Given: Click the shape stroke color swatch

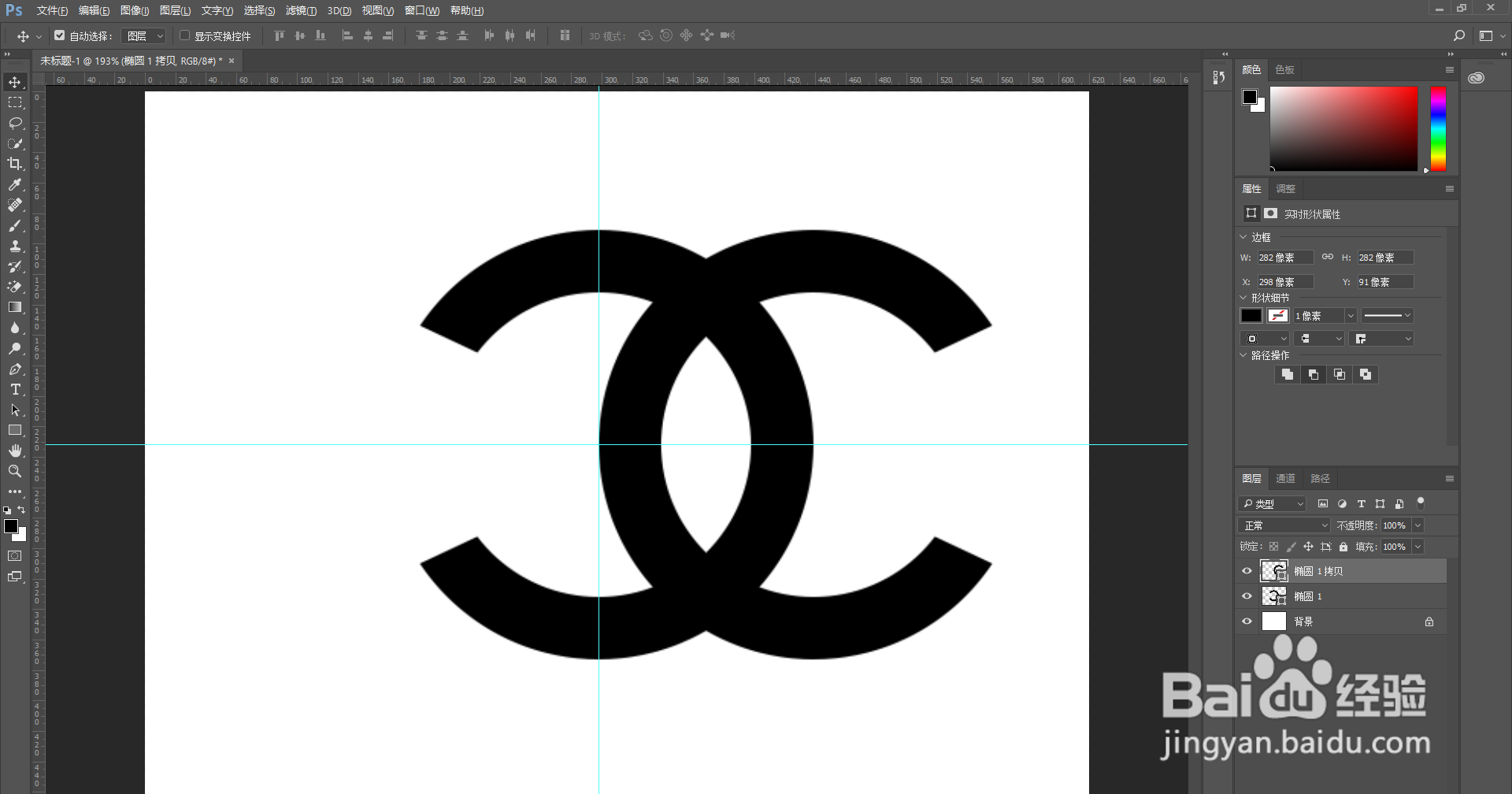Looking at the screenshot, I should [x=1278, y=315].
